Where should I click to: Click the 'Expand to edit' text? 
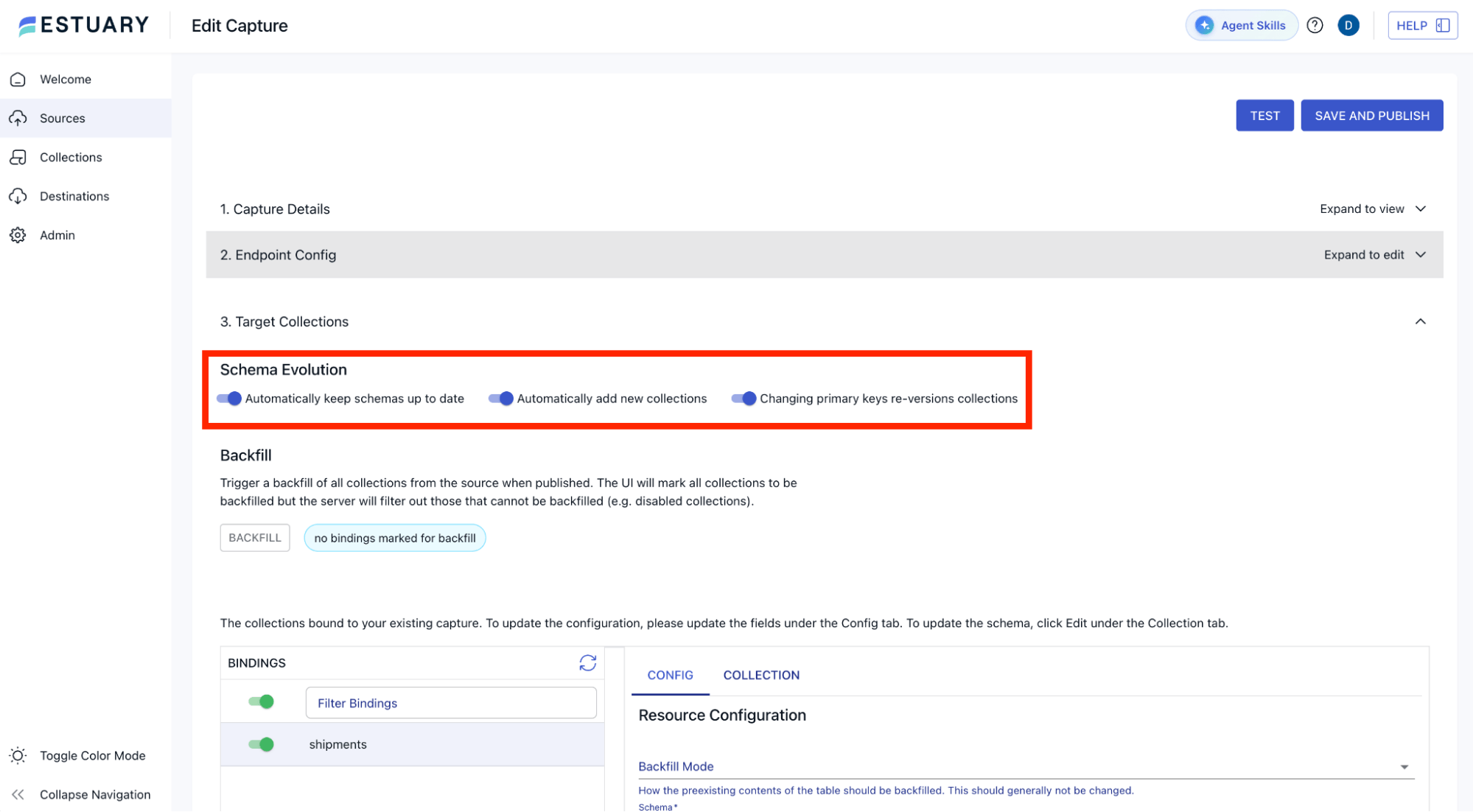(1364, 254)
